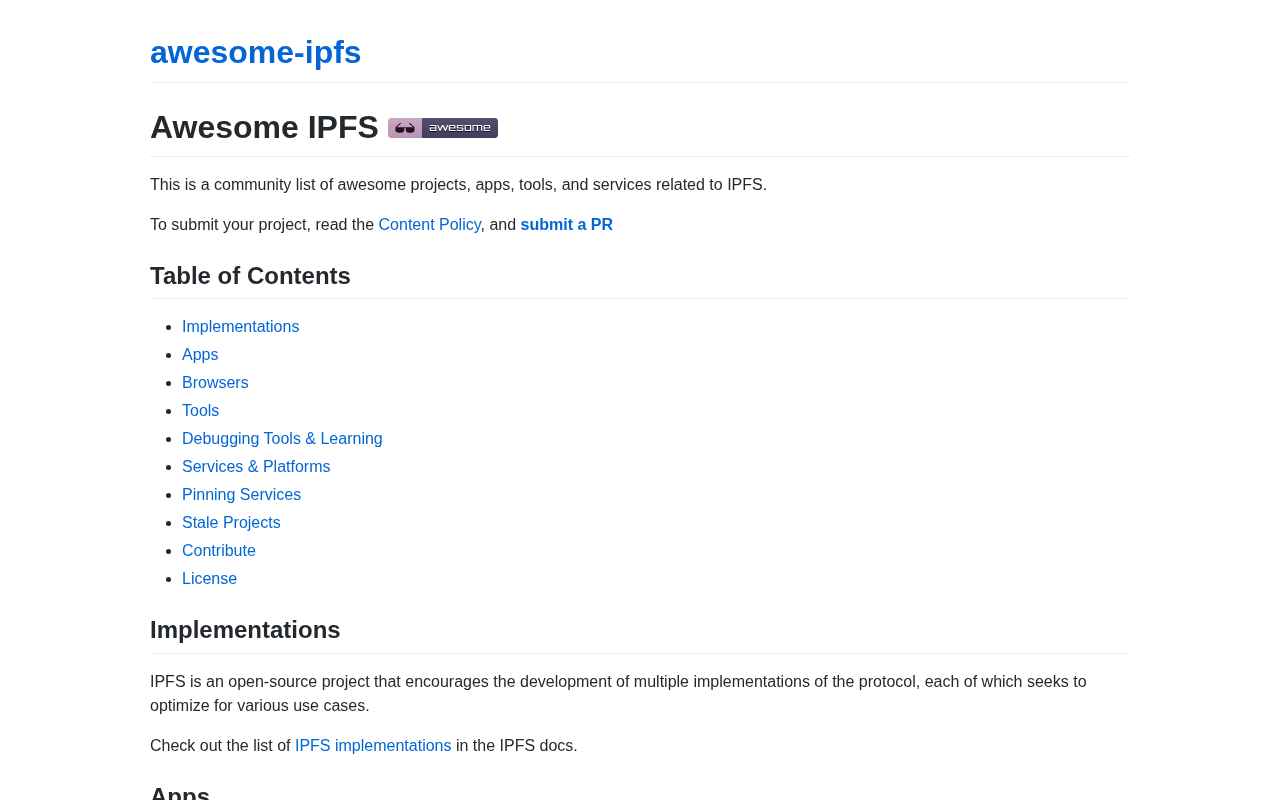Open the Contribute contents link
The image size is (1280, 800).
click(x=219, y=551)
